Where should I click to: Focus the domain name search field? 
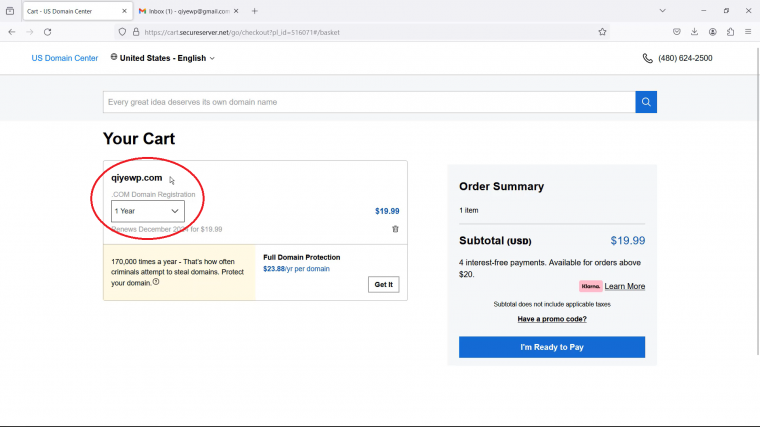coord(369,102)
